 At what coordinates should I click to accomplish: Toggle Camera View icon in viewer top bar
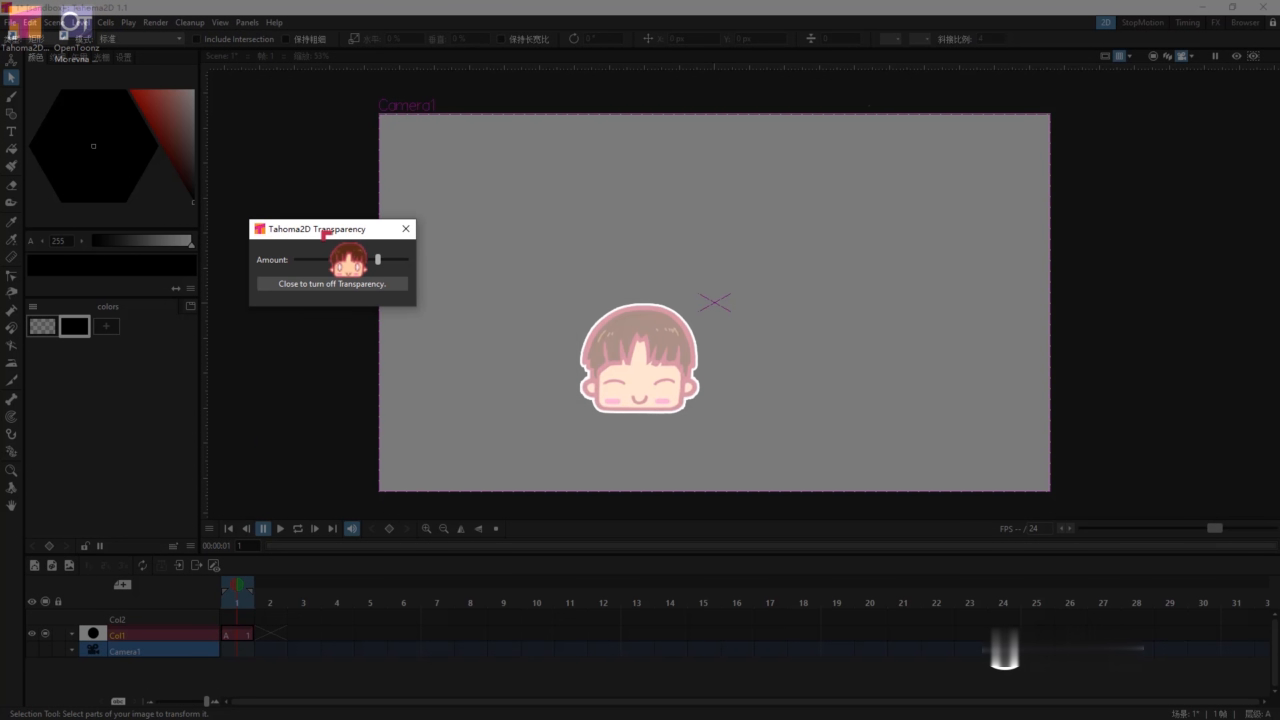1181,56
